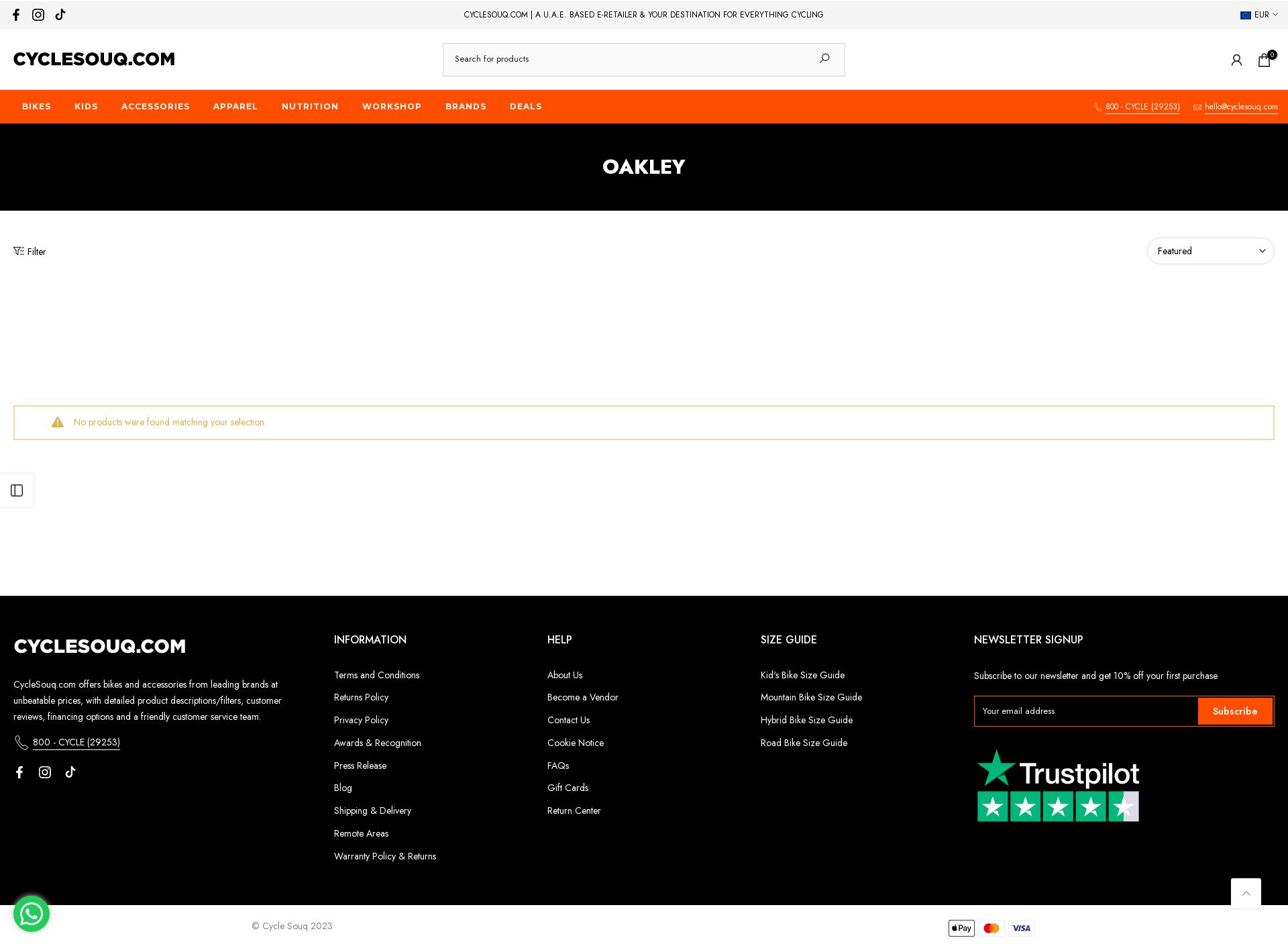Click the Visa payment icon
Image resolution: width=1288 pixels, height=944 pixels.
pyautogui.click(x=1022, y=929)
